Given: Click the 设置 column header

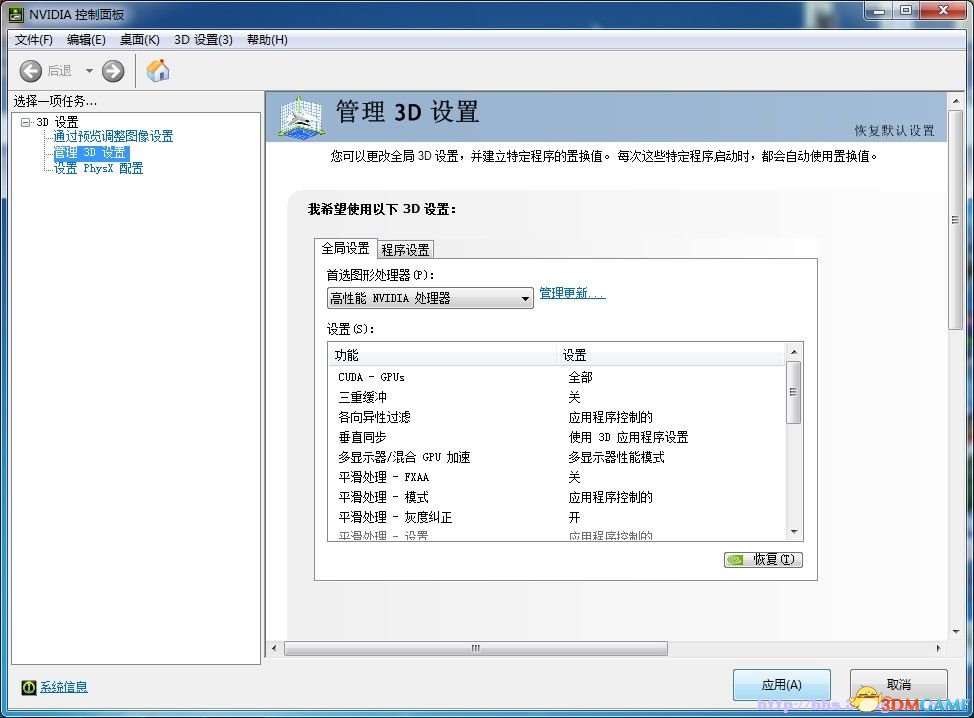Looking at the screenshot, I should pyautogui.click(x=671, y=355).
